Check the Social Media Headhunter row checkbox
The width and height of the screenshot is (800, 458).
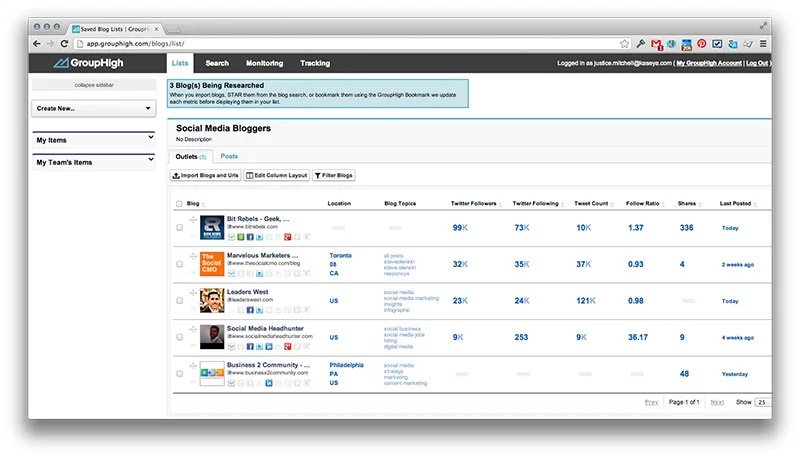[180, 337]
